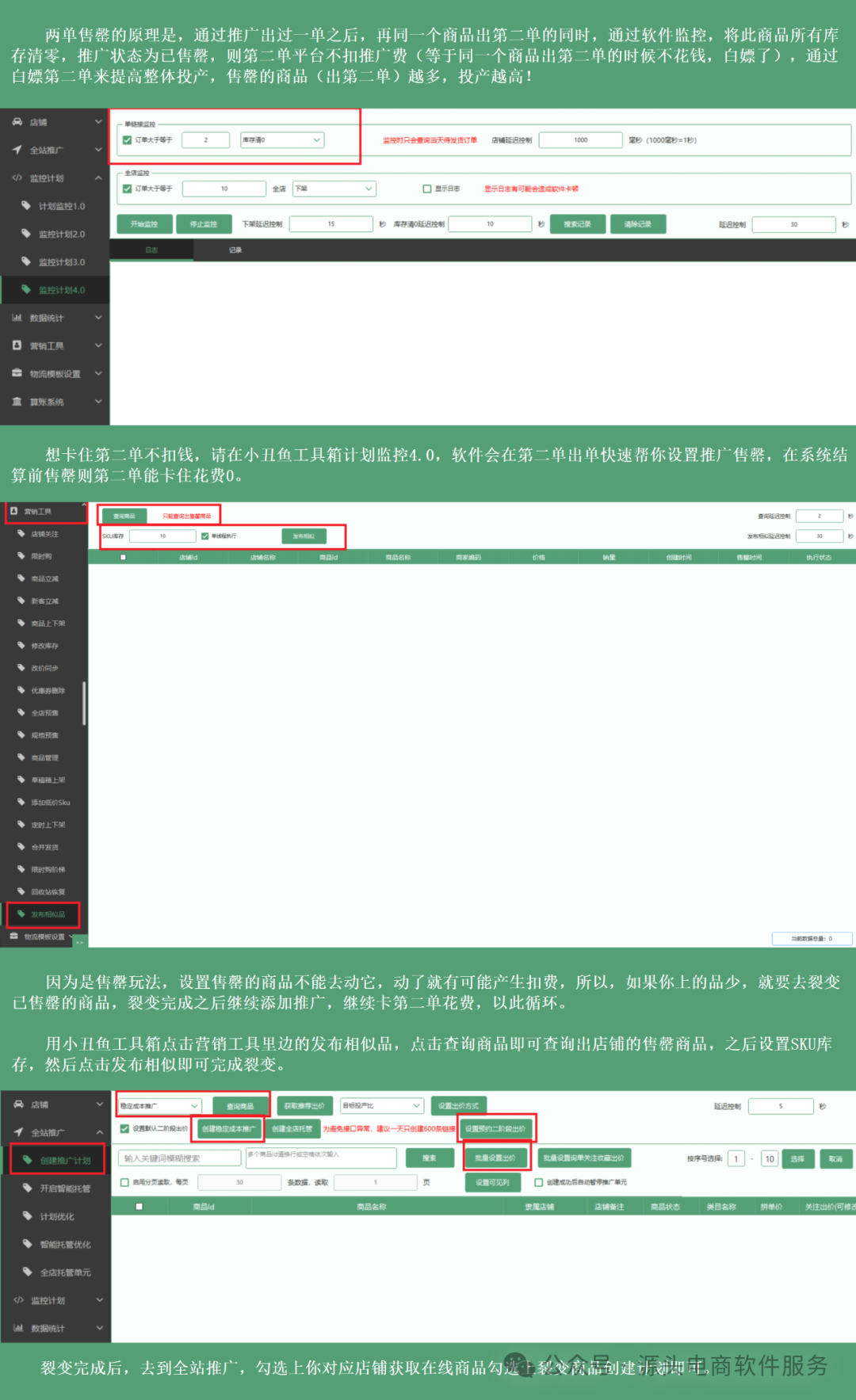Click the tag icon beside 新客立减

click(x=21, y=601)
